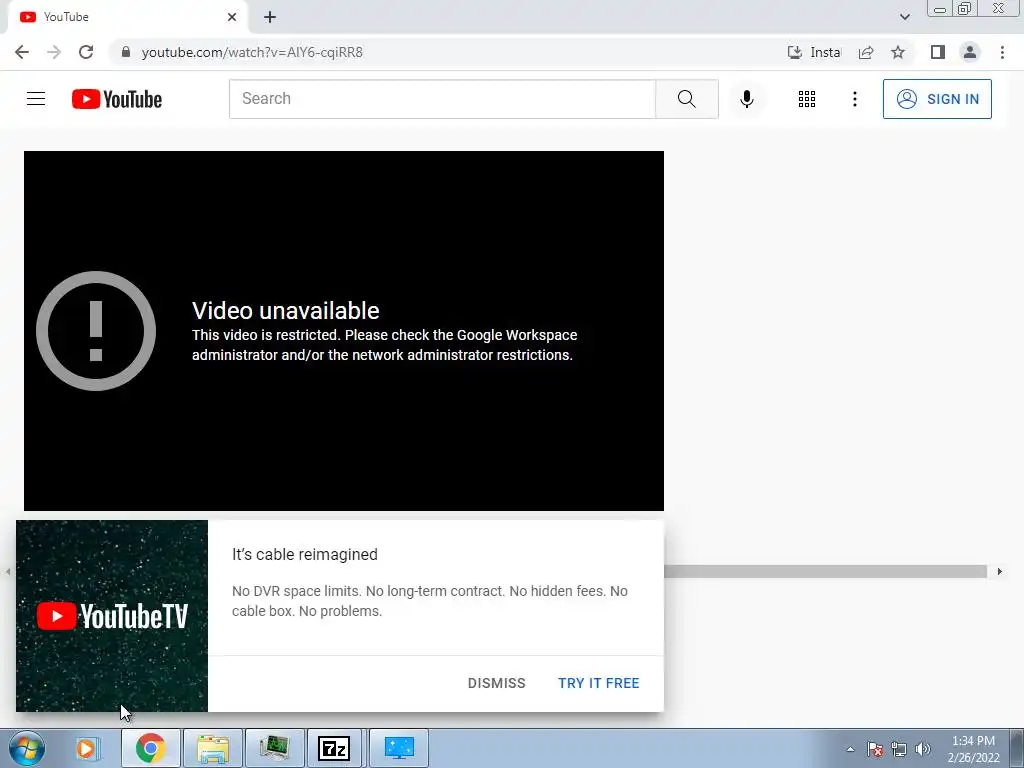Go back in the browser
Screen dimensions: 1024x768
pos(22,52)
